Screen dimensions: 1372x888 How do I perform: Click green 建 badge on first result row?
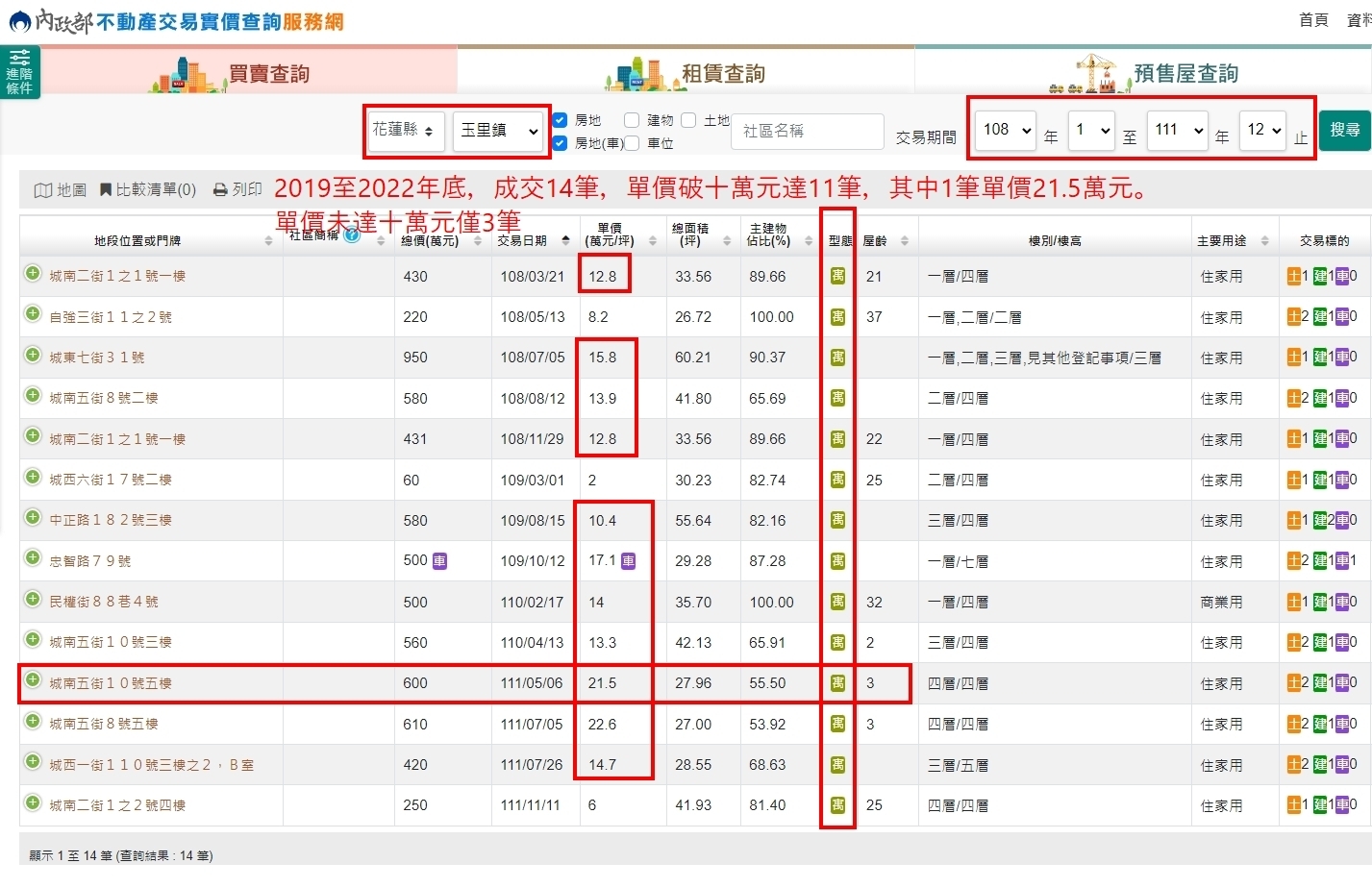click(1321, 276)
